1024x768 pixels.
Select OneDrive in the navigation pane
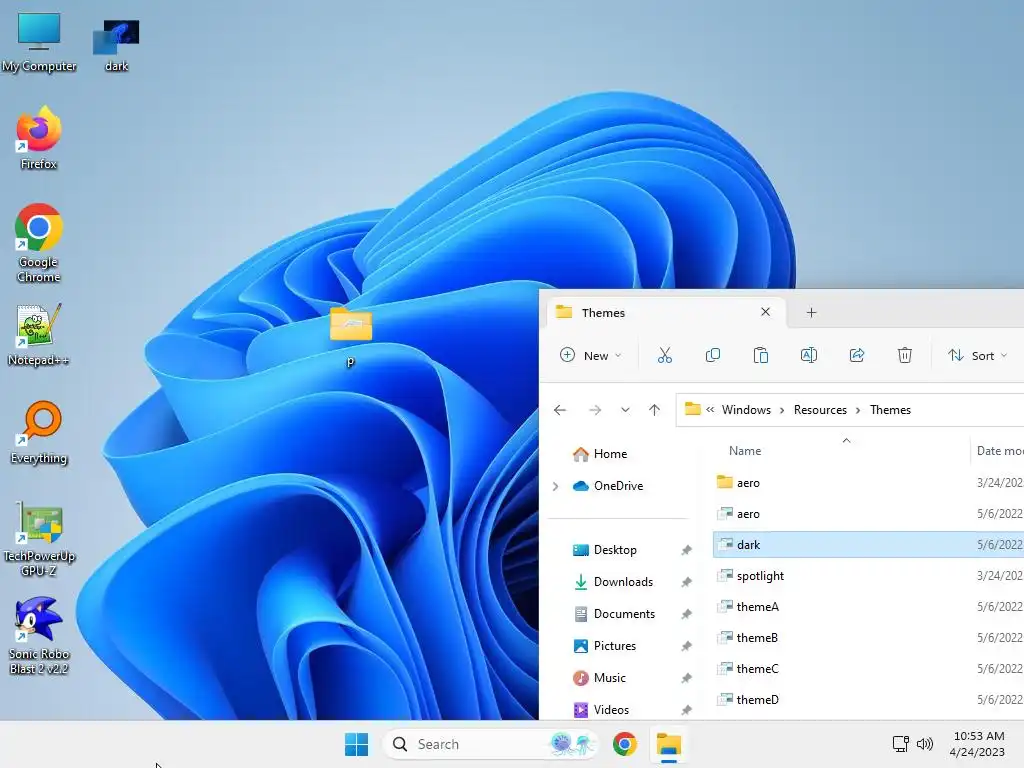[x=607, y=486]
